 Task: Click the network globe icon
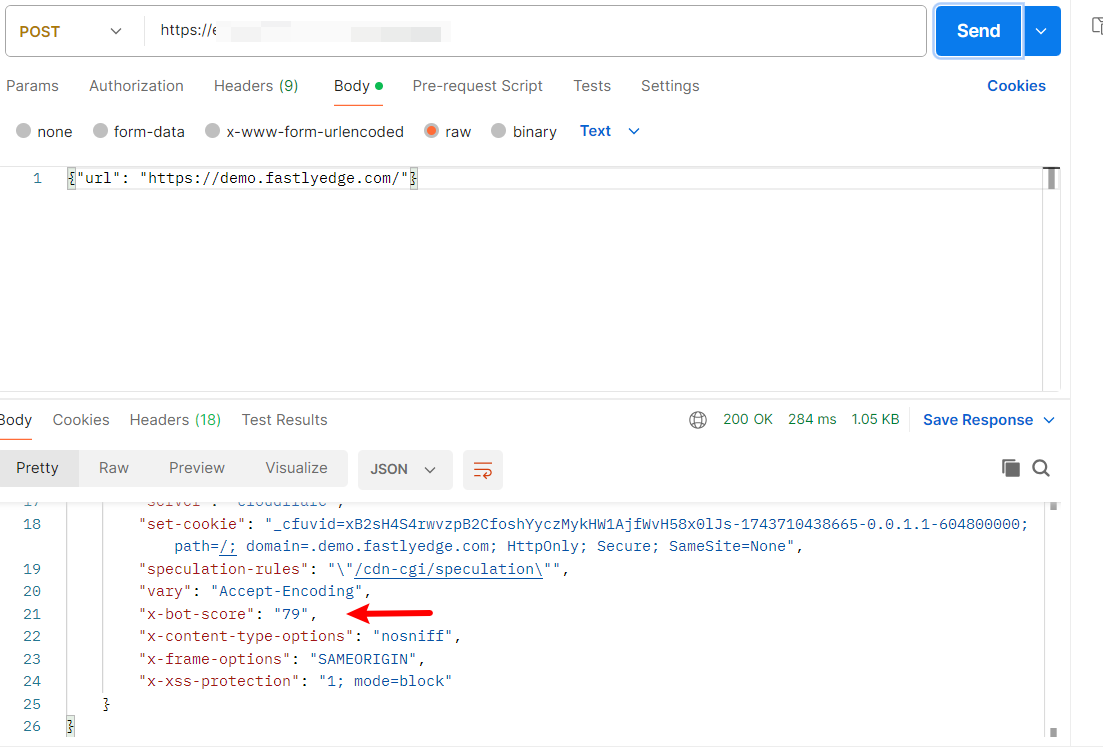point(698,420)
